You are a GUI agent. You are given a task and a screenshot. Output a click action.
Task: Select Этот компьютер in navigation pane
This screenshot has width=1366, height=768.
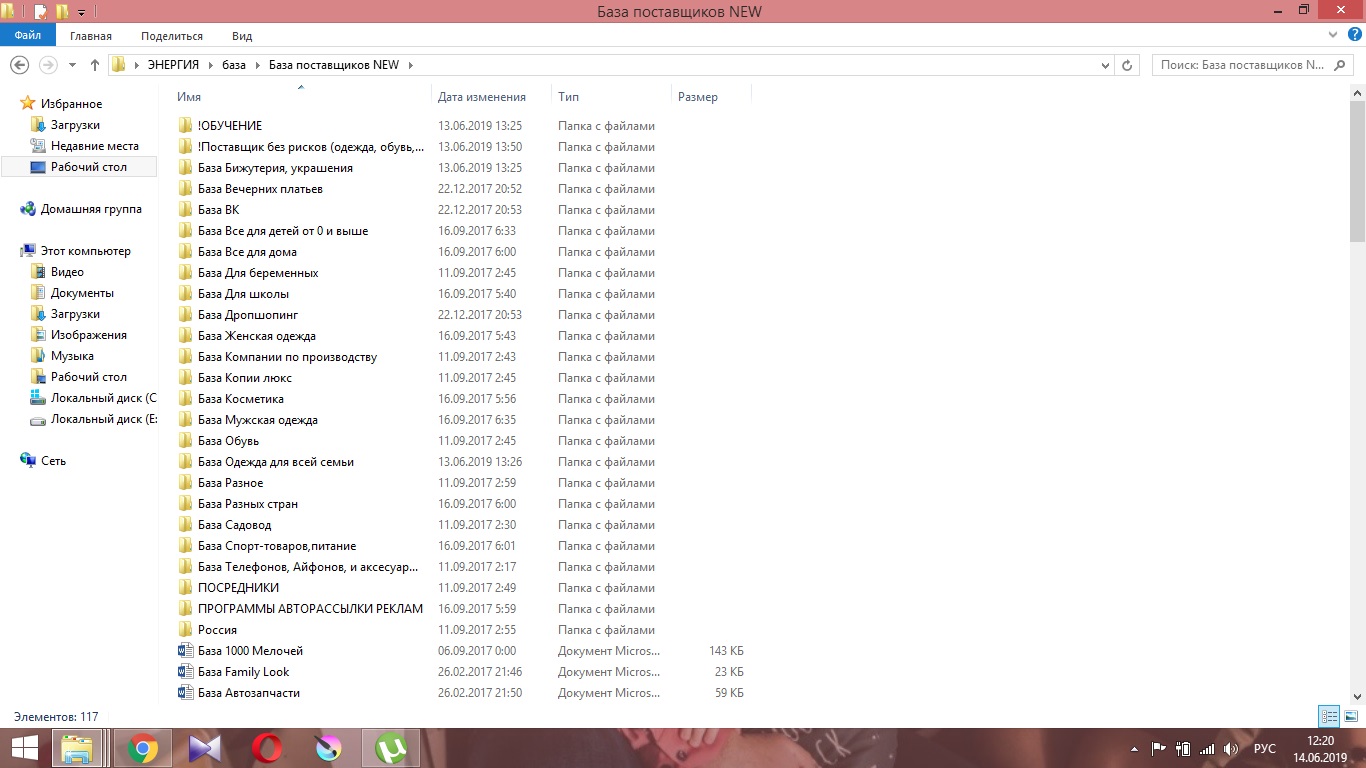(85, 251)
